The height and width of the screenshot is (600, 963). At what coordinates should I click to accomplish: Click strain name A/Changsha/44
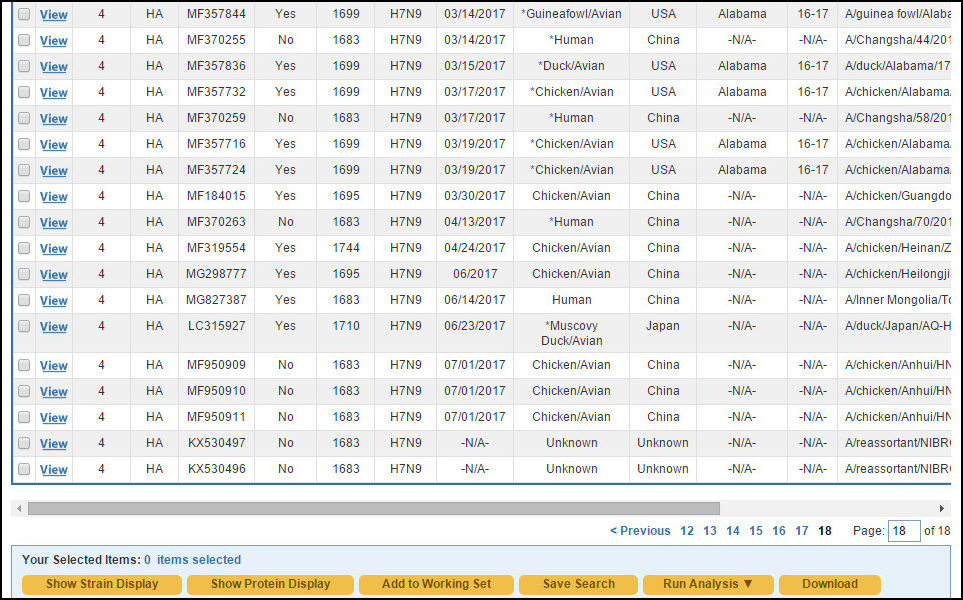(898, 40)
